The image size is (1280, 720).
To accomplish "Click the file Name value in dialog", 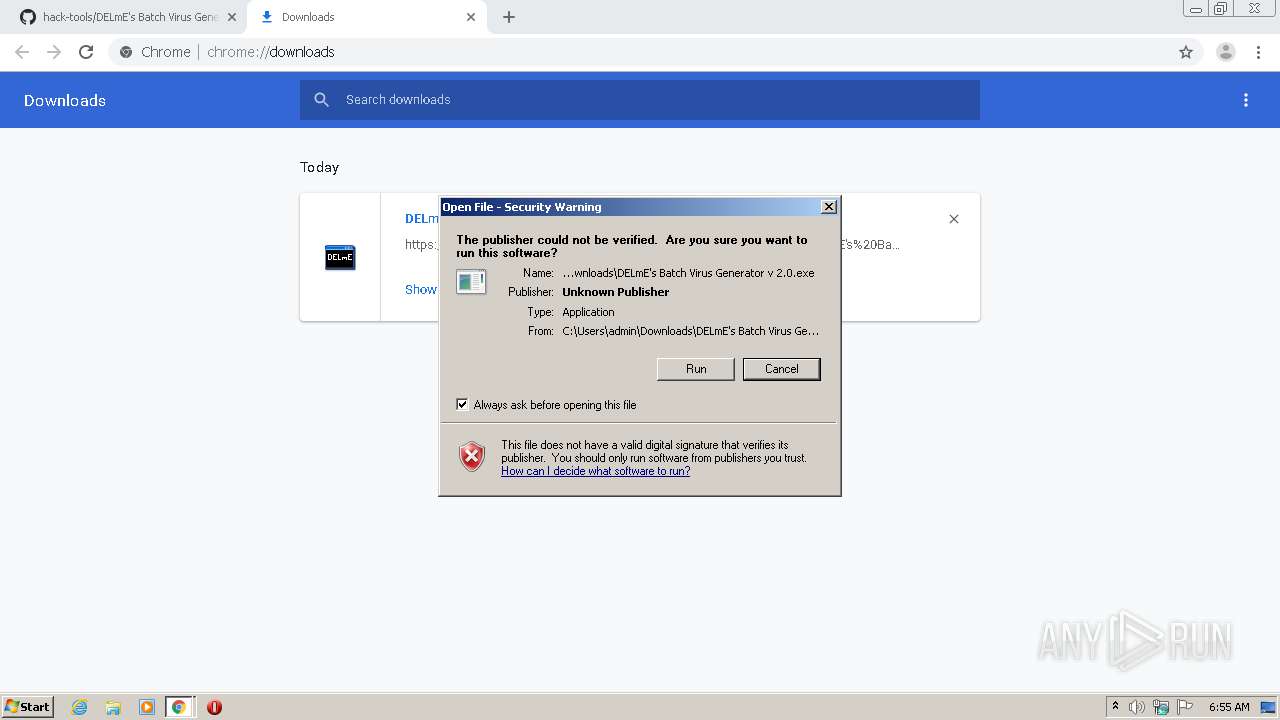I will pyautogui.click(x=688, y=273).
